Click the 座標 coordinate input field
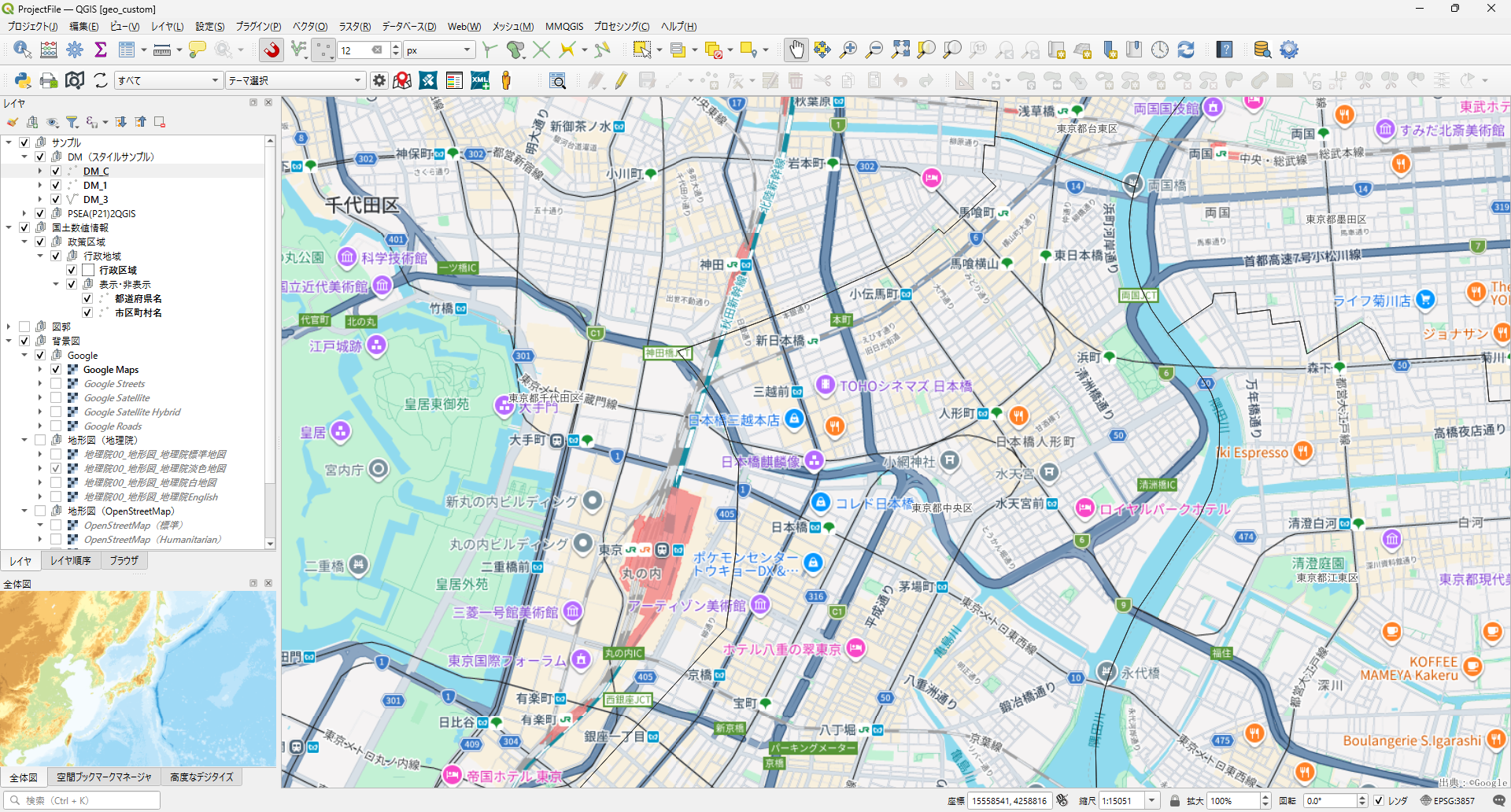The width and height of the screenshot is (1511, 812). tap(1010, 800)
